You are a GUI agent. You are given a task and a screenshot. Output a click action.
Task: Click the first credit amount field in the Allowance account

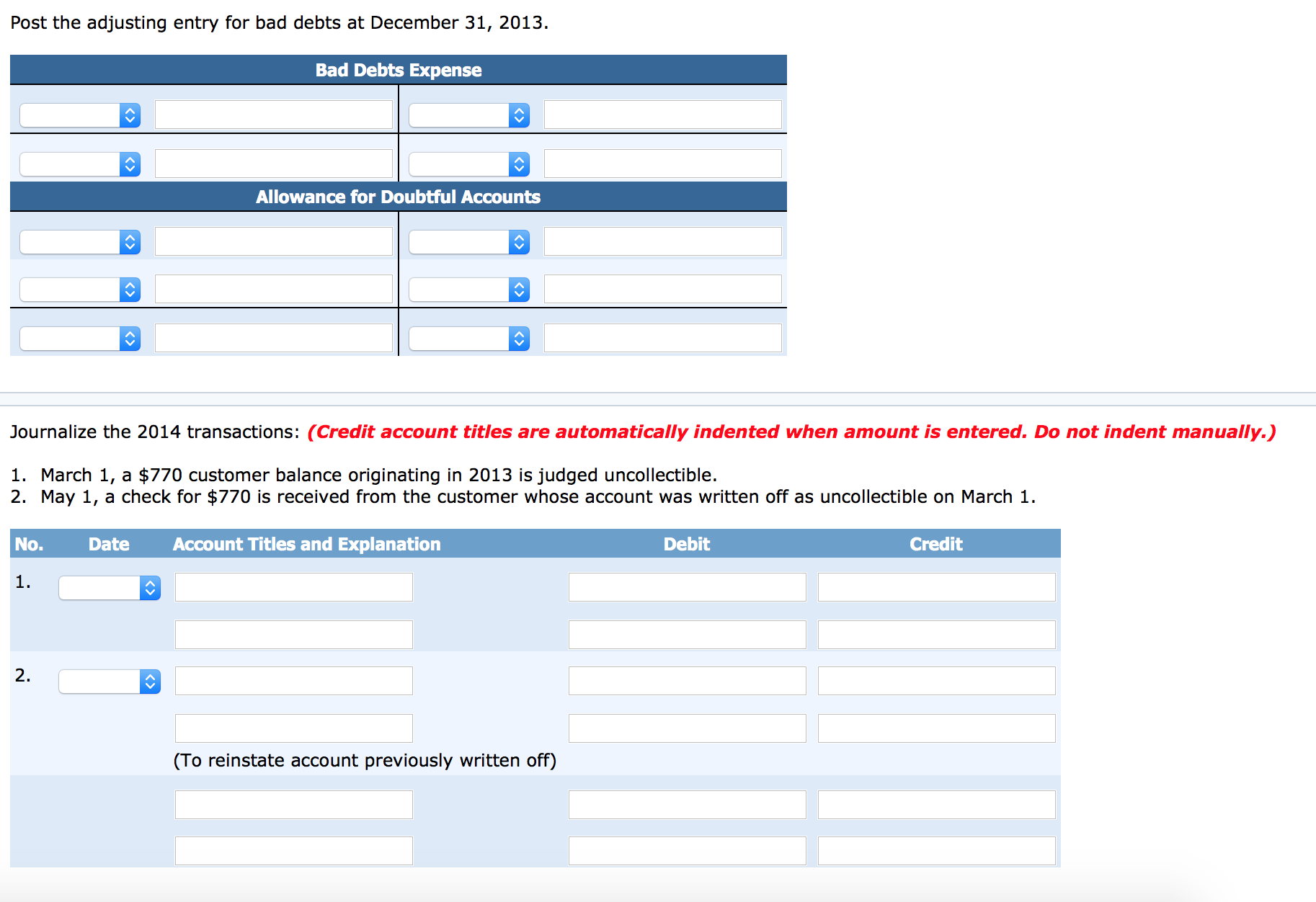662,241
